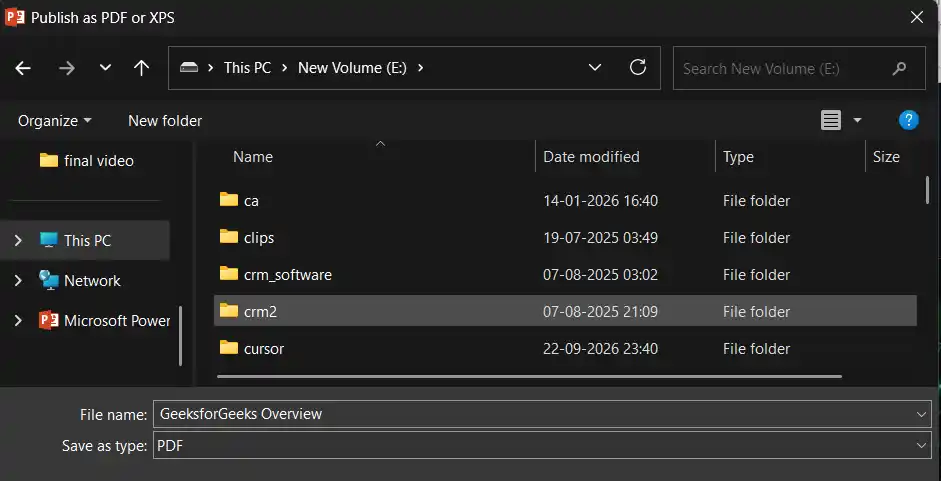
Task: Expand the This PC tree node
Action: (x=18, y=240)
